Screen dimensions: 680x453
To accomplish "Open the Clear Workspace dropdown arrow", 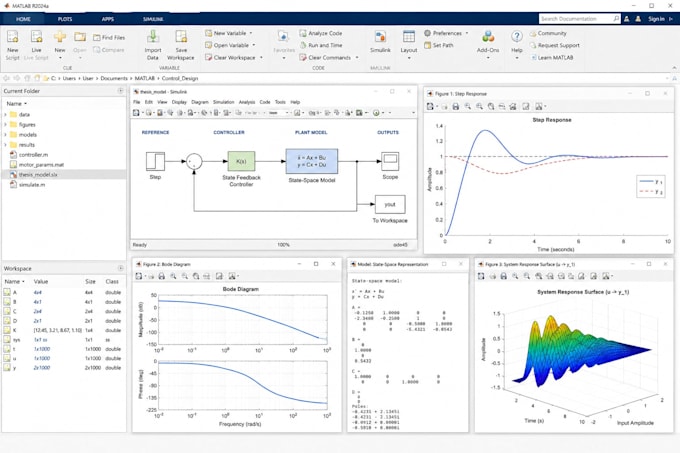I will pos(261,57).
